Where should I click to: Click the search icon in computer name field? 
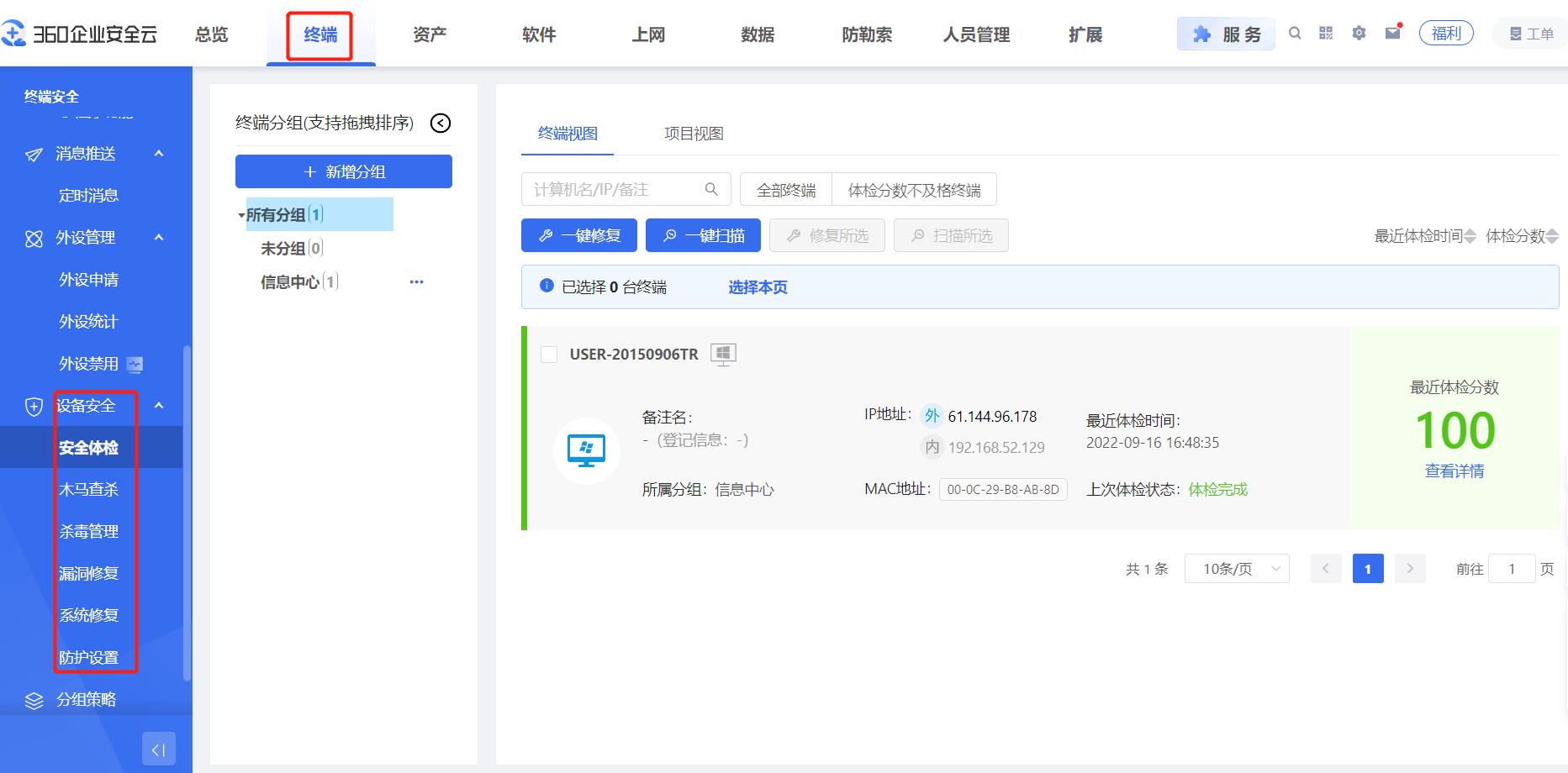711,189
